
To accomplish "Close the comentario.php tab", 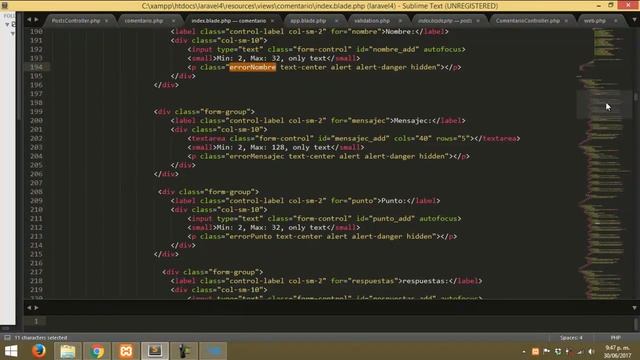I will (x=173, y=21).
